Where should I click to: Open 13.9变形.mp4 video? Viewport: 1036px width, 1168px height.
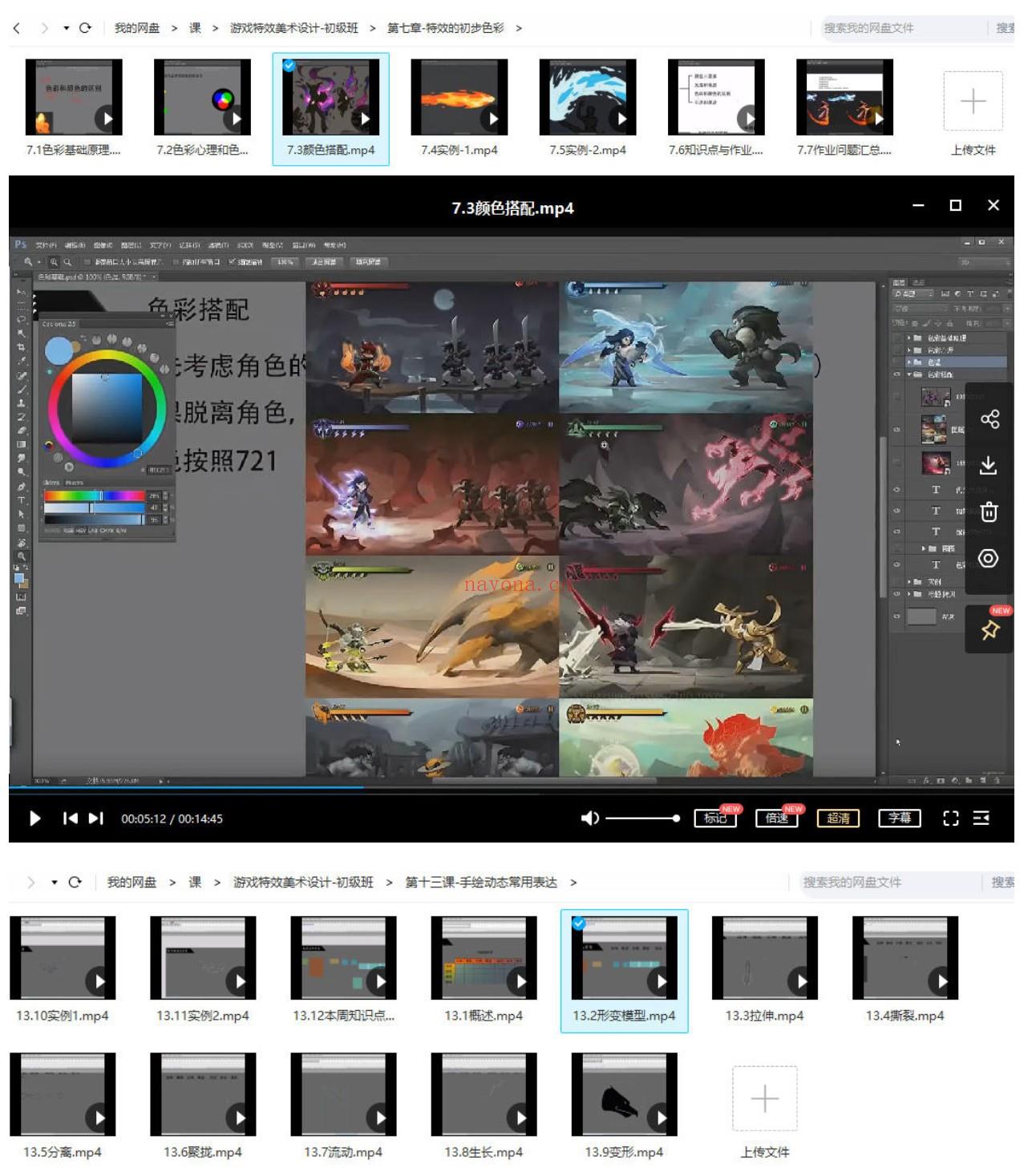point(624,1094)
